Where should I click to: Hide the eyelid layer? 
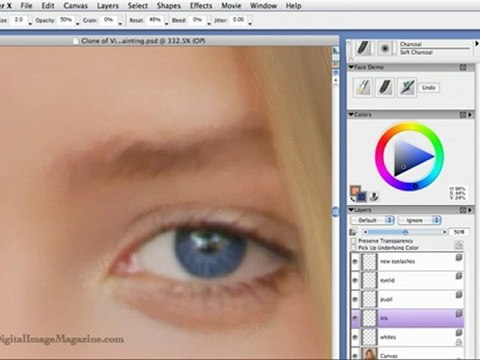tap(355, 281)
